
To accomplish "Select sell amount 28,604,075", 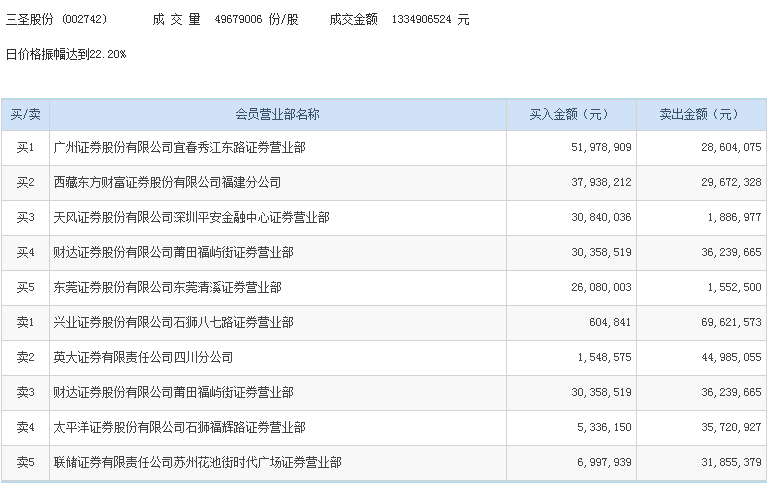I will coord(731,147).
